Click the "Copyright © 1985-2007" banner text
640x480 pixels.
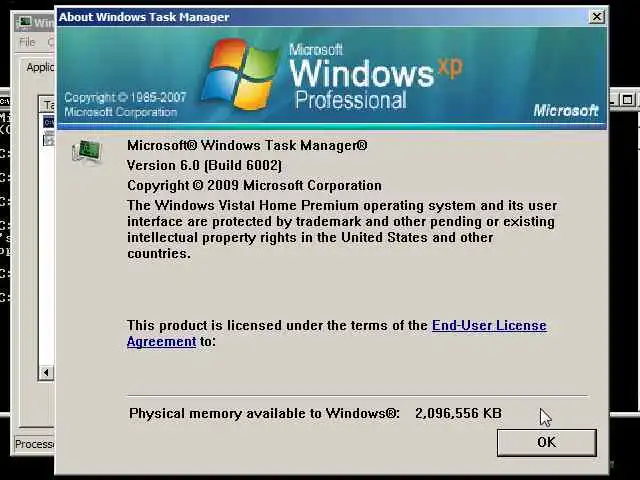pyautogui.click(x=125, y=98)
